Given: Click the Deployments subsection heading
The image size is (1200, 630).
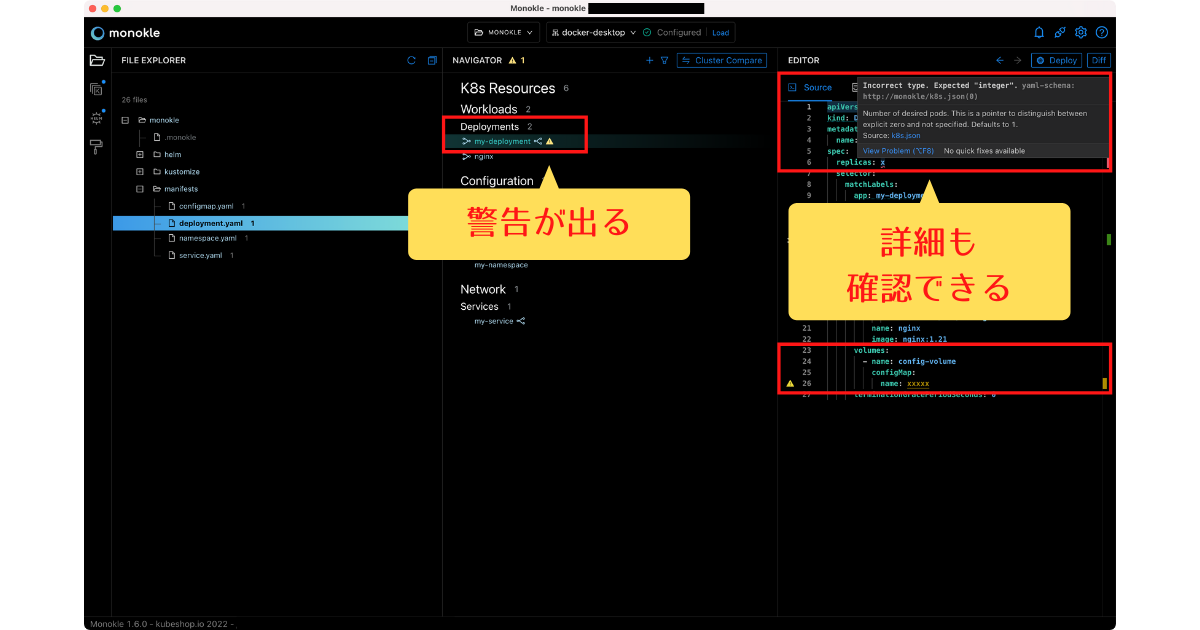Looking at the screenshot, I should pyautogui.click(x=490, y=127).
